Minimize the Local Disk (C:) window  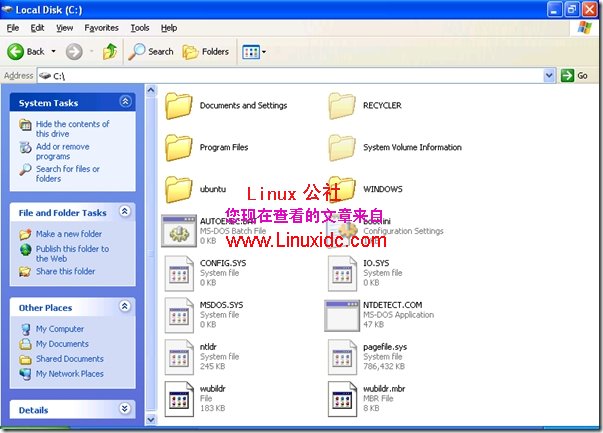[554, 10]
